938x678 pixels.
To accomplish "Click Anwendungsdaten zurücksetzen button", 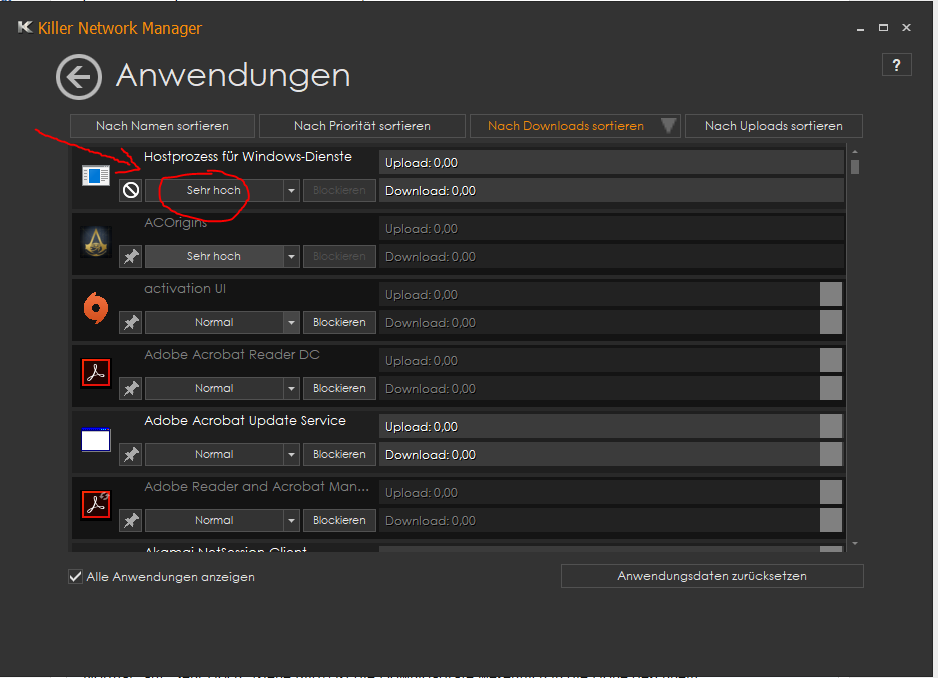I will pyautogui.click(x=712, y=576).
